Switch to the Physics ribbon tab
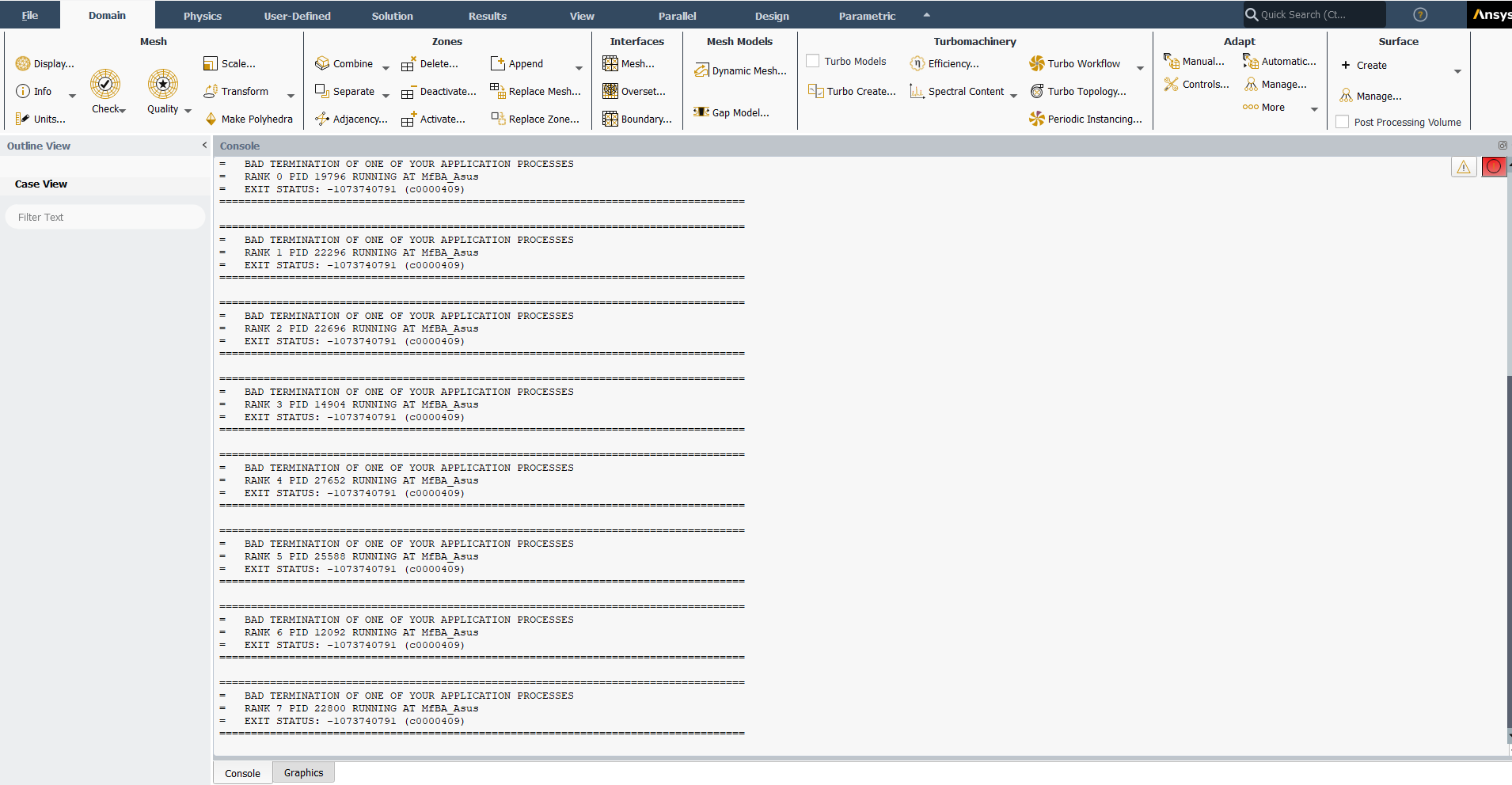Image resolution: width=1512 pixels, height=785 pixels. [203, 16]
